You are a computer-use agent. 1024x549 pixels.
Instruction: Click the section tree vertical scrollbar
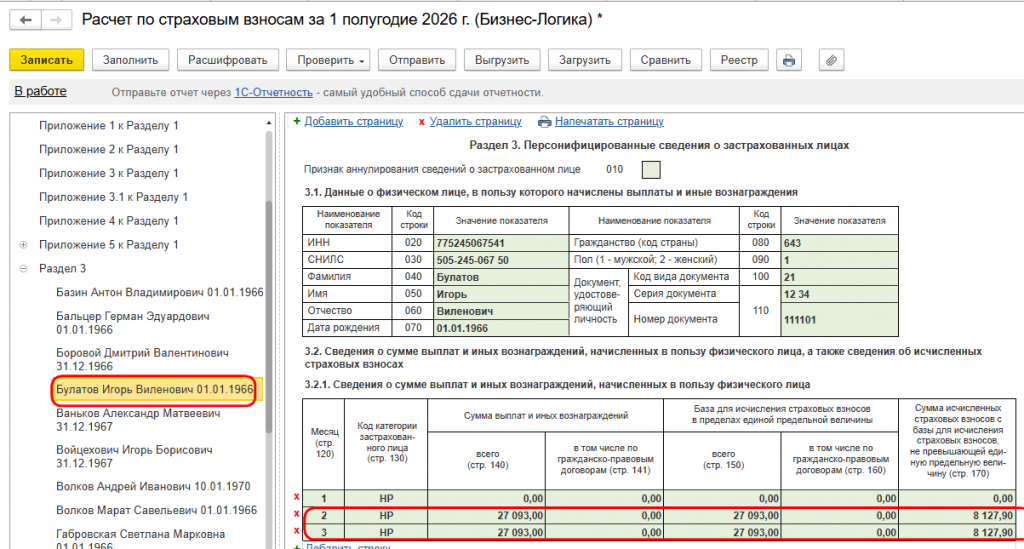(268, 316)
